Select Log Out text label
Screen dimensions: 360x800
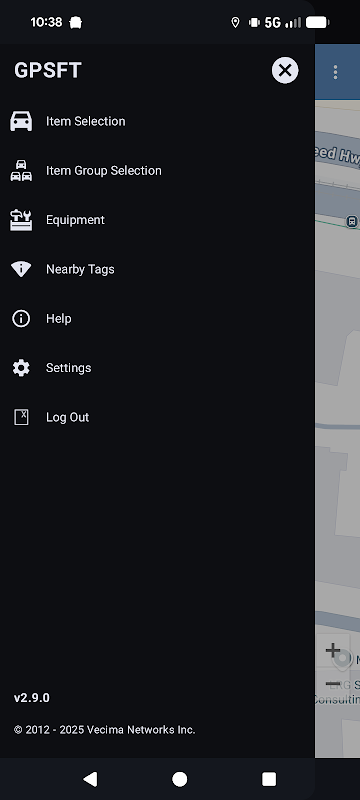click(68, 417)
